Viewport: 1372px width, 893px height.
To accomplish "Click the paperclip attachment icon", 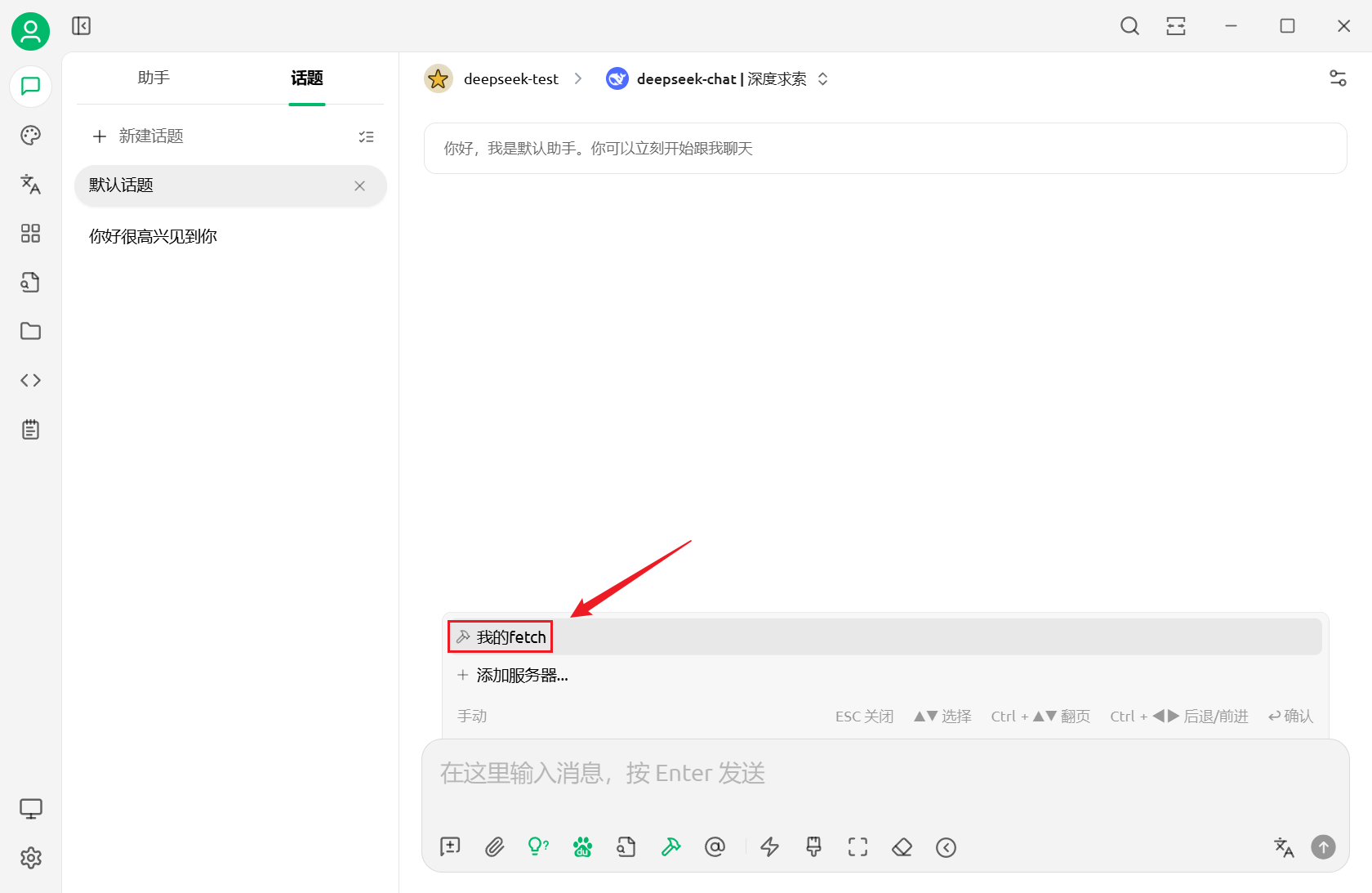I will click(494, 847).
